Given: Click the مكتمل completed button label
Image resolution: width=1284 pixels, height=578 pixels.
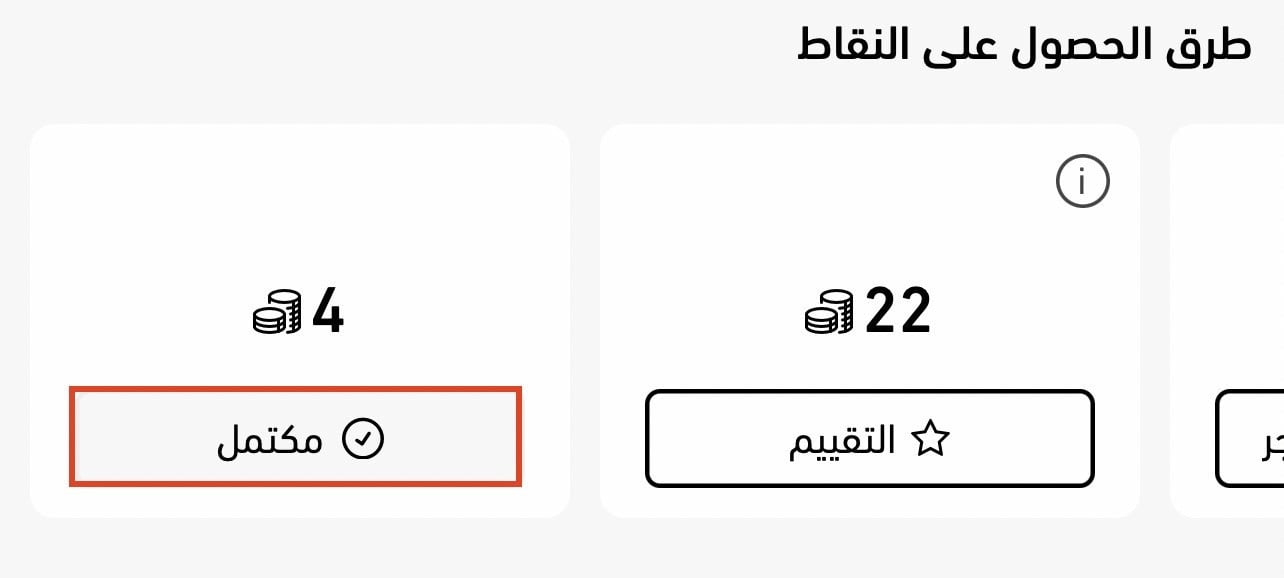Looking at the screenshot, I should coord(270,440).
